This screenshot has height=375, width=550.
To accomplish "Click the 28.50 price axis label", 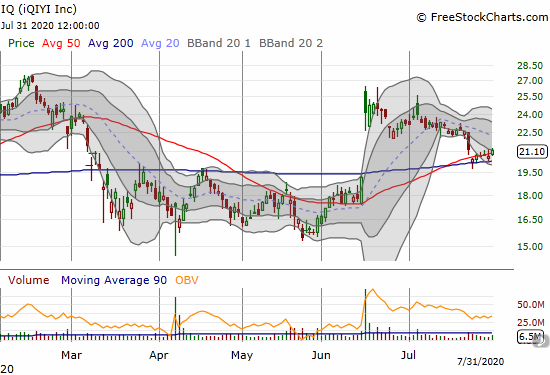I will coord(530,66).
